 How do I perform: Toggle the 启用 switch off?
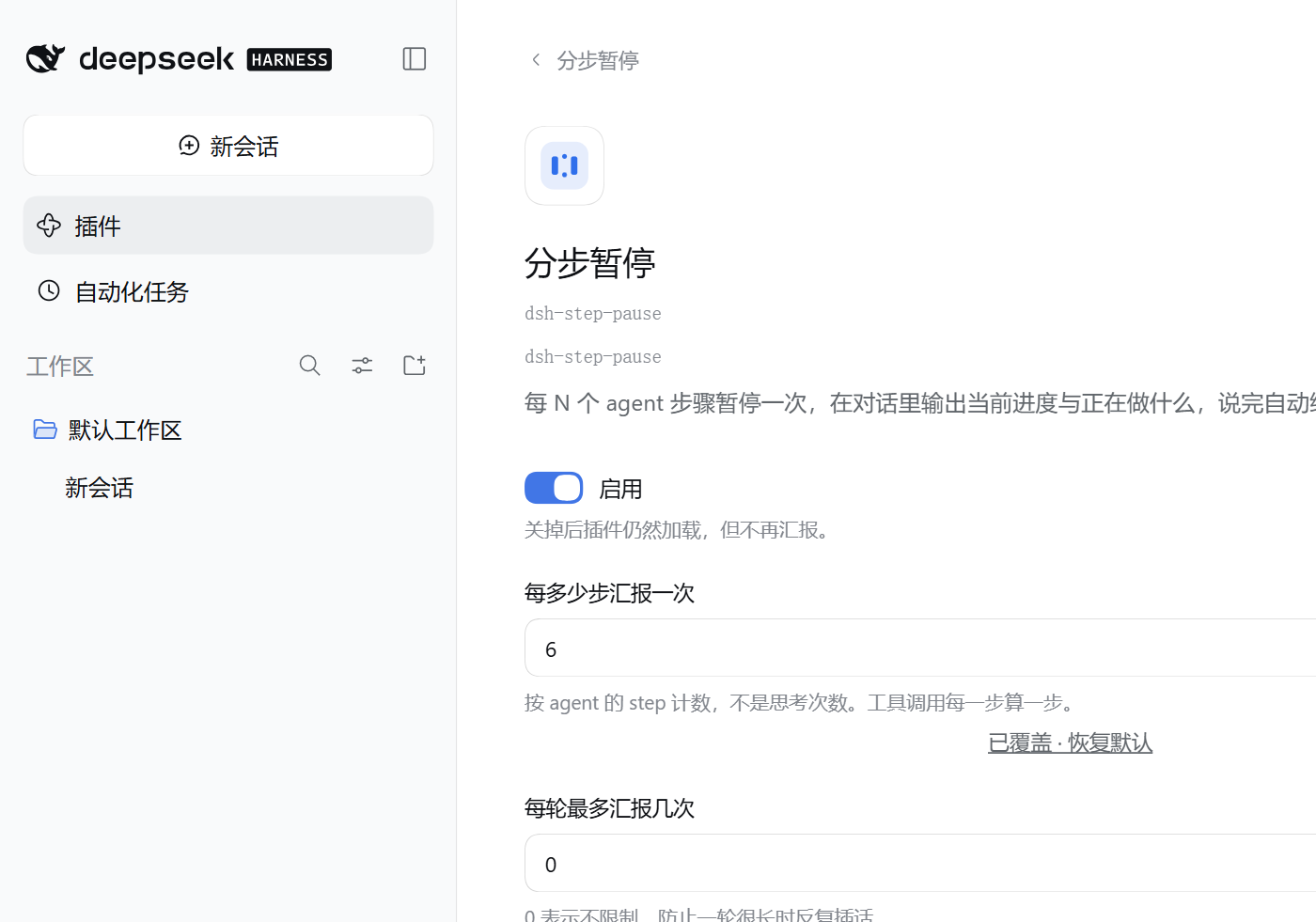[554, 489]
